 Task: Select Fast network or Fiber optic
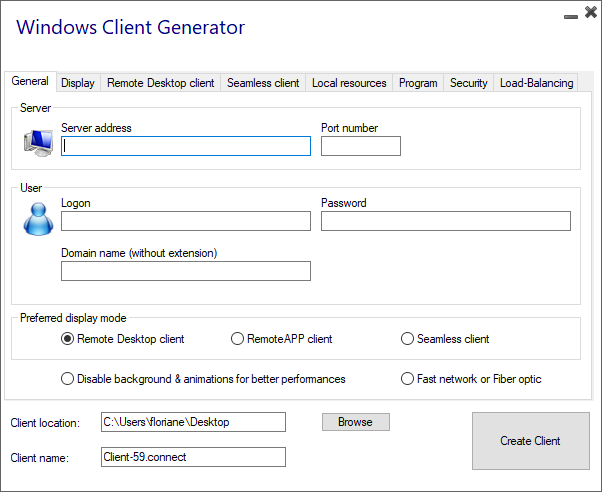[408, 379]
